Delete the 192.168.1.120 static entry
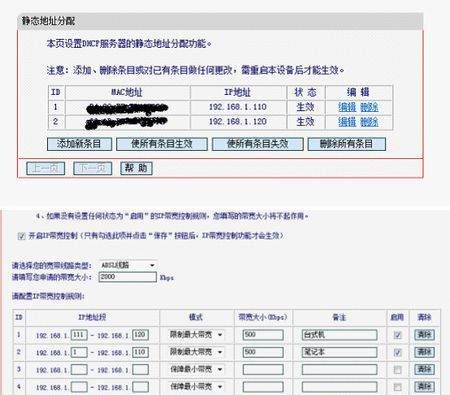The image size is (450, 395). (369, 122)
